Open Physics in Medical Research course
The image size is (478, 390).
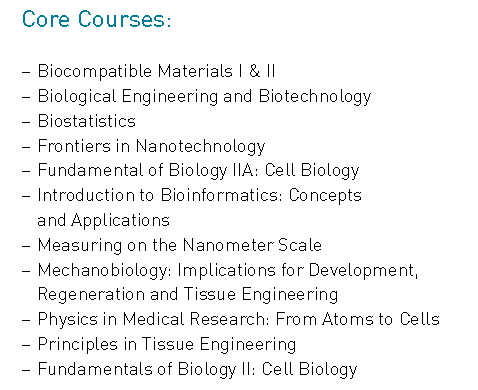[239, 319]
